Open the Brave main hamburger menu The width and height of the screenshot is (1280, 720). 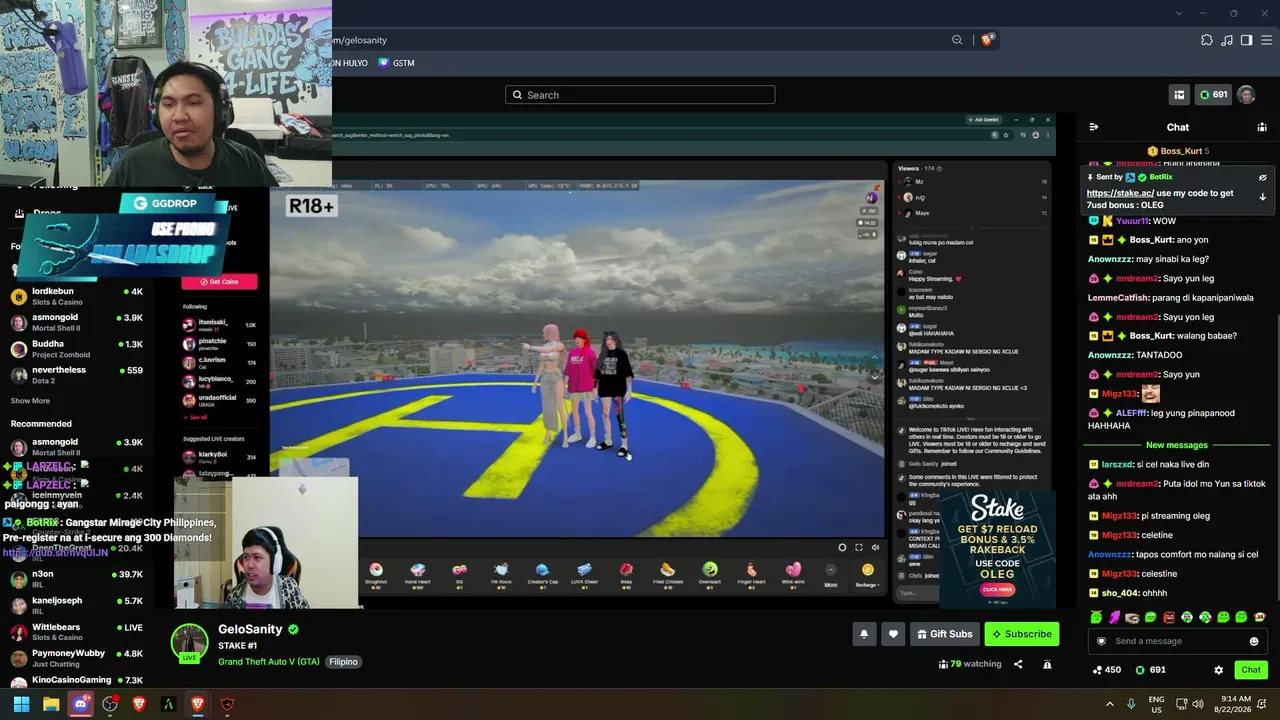tap(1267, 40)
